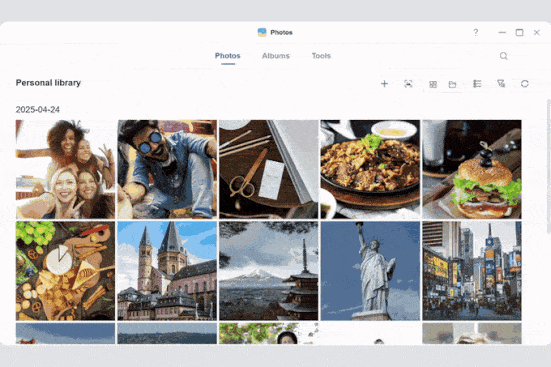Select the 2025-04-24 date label

pyautogui.click(x=38, y=110)
